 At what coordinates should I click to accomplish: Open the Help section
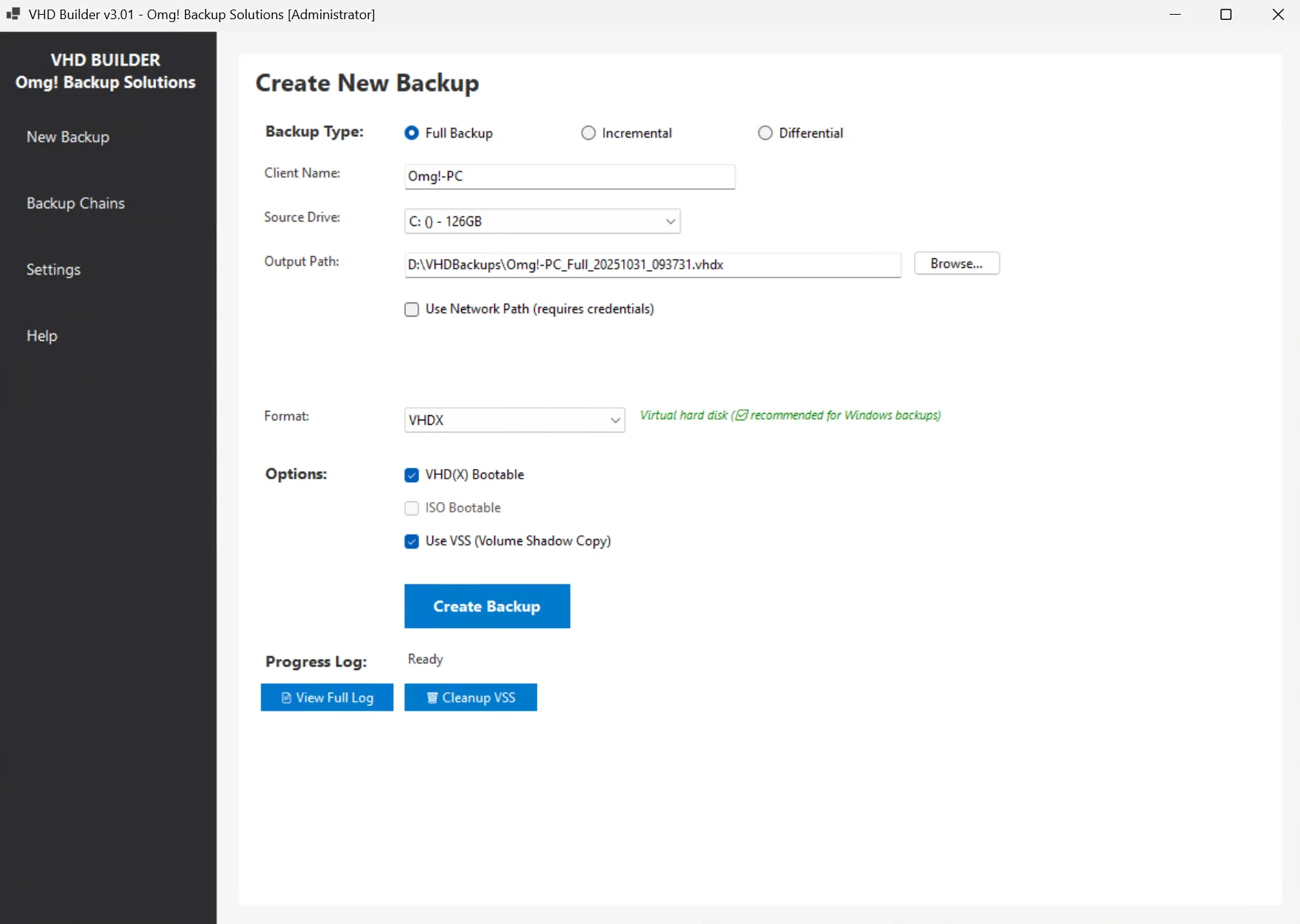(x=42, y=336)
